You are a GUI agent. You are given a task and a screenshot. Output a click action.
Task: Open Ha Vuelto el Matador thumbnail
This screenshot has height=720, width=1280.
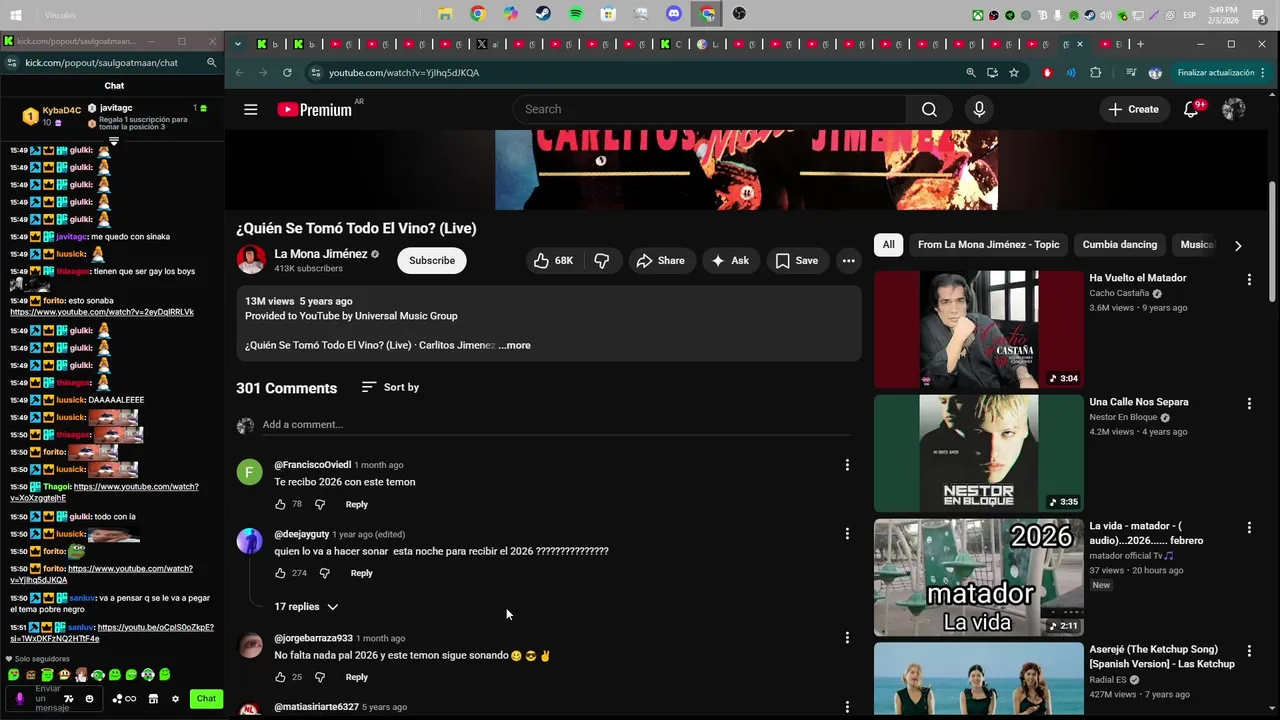(979, 329)
